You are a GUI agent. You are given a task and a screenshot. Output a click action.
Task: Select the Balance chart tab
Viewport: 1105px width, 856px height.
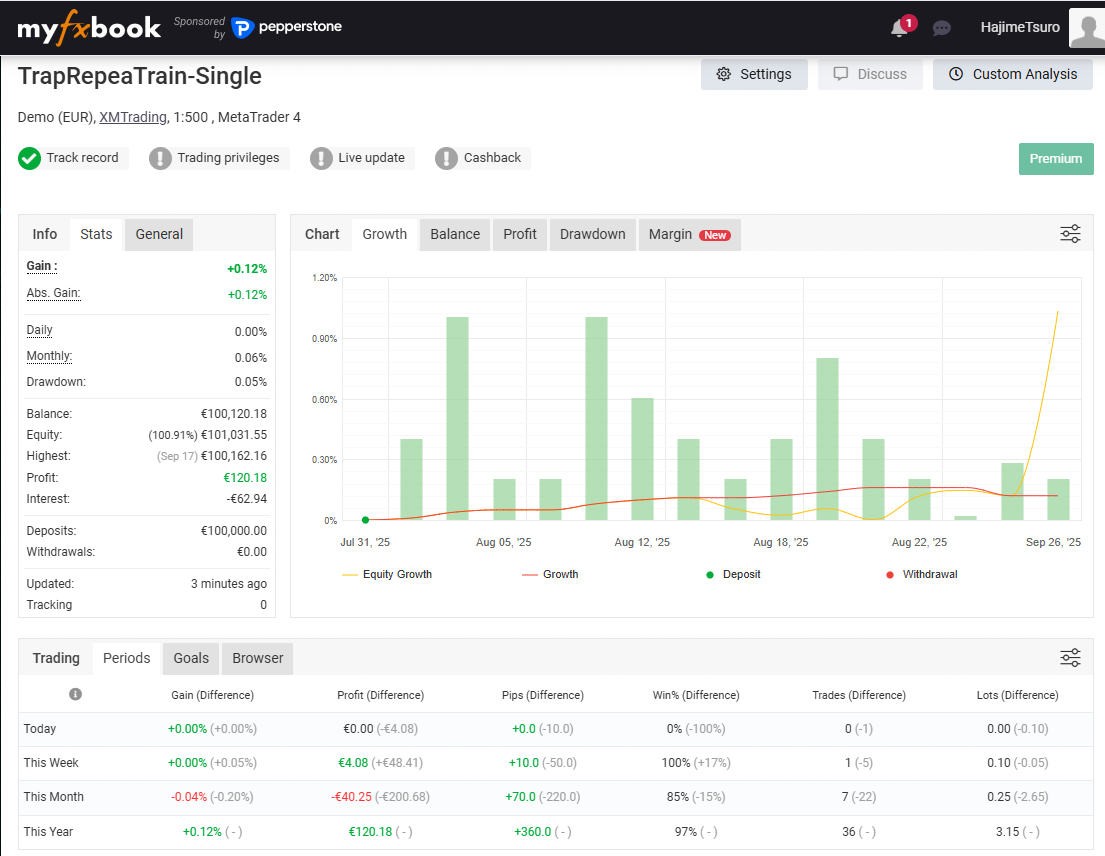tap(455, 234)
